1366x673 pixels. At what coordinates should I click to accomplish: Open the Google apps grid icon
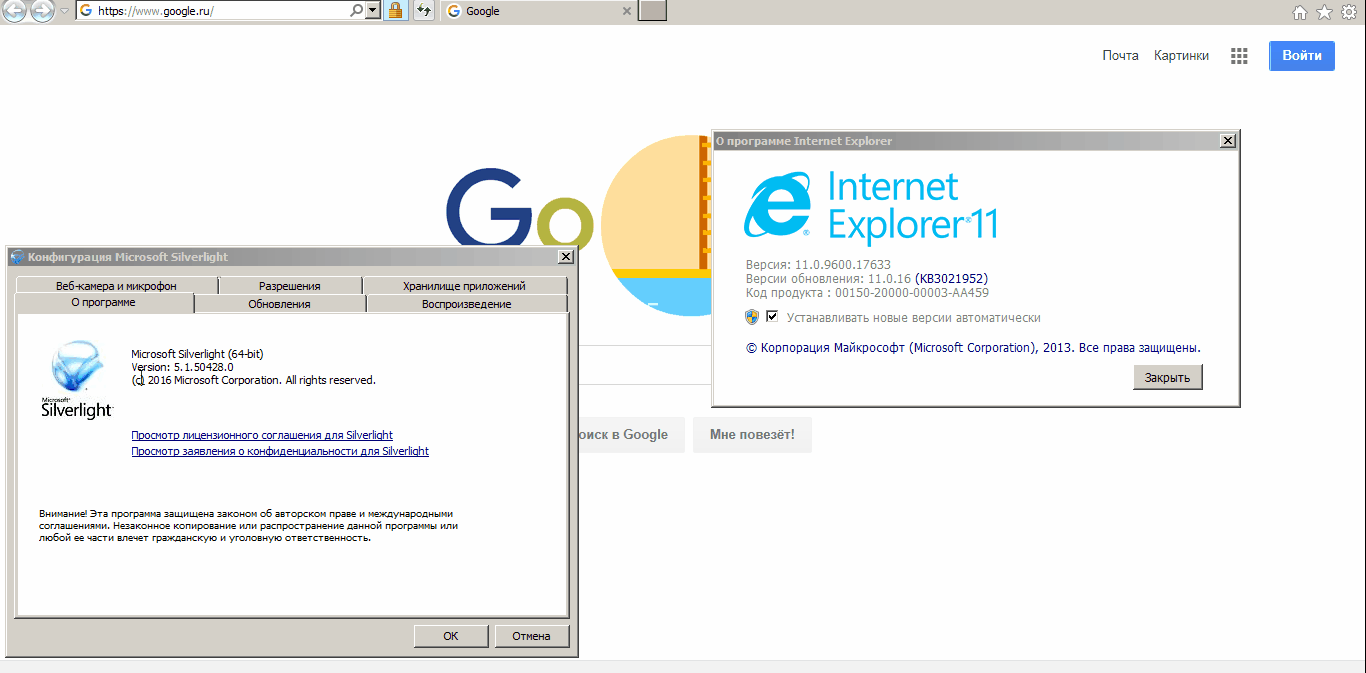point(1239,56)
